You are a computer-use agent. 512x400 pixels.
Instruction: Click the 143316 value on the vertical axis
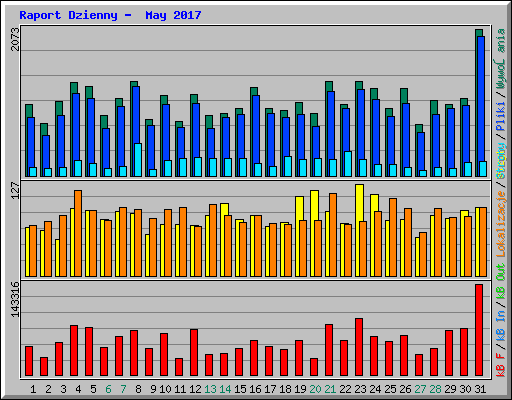[x=15, y=299]
